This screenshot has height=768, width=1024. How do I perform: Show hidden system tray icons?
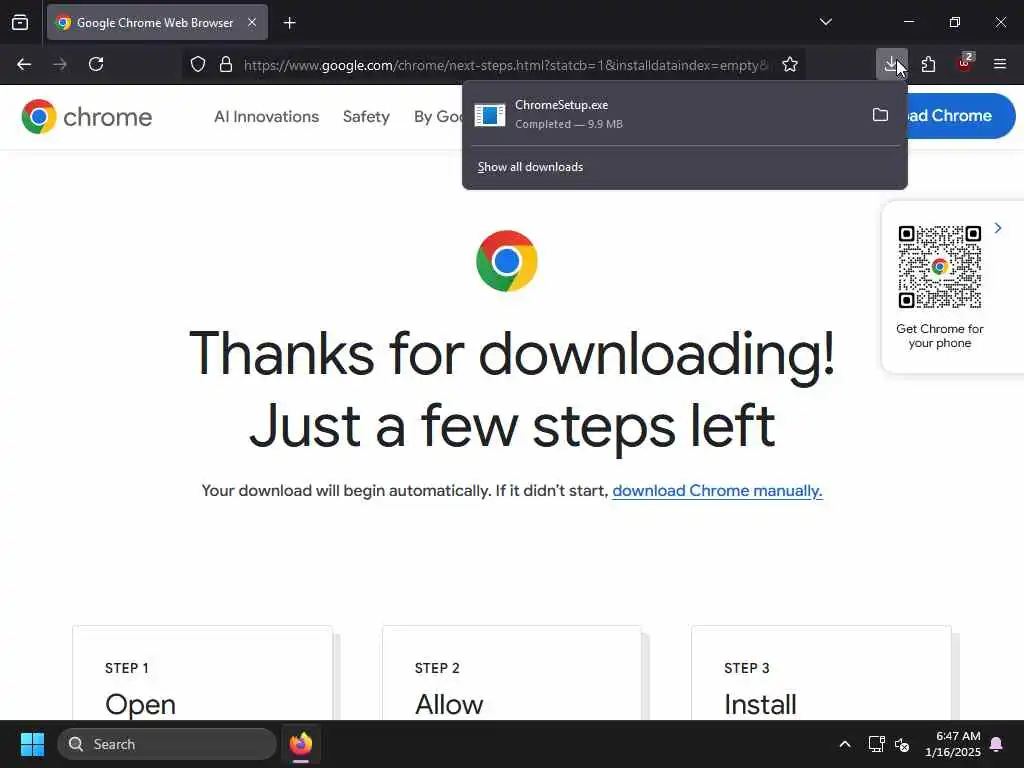(x=844, y=744)
